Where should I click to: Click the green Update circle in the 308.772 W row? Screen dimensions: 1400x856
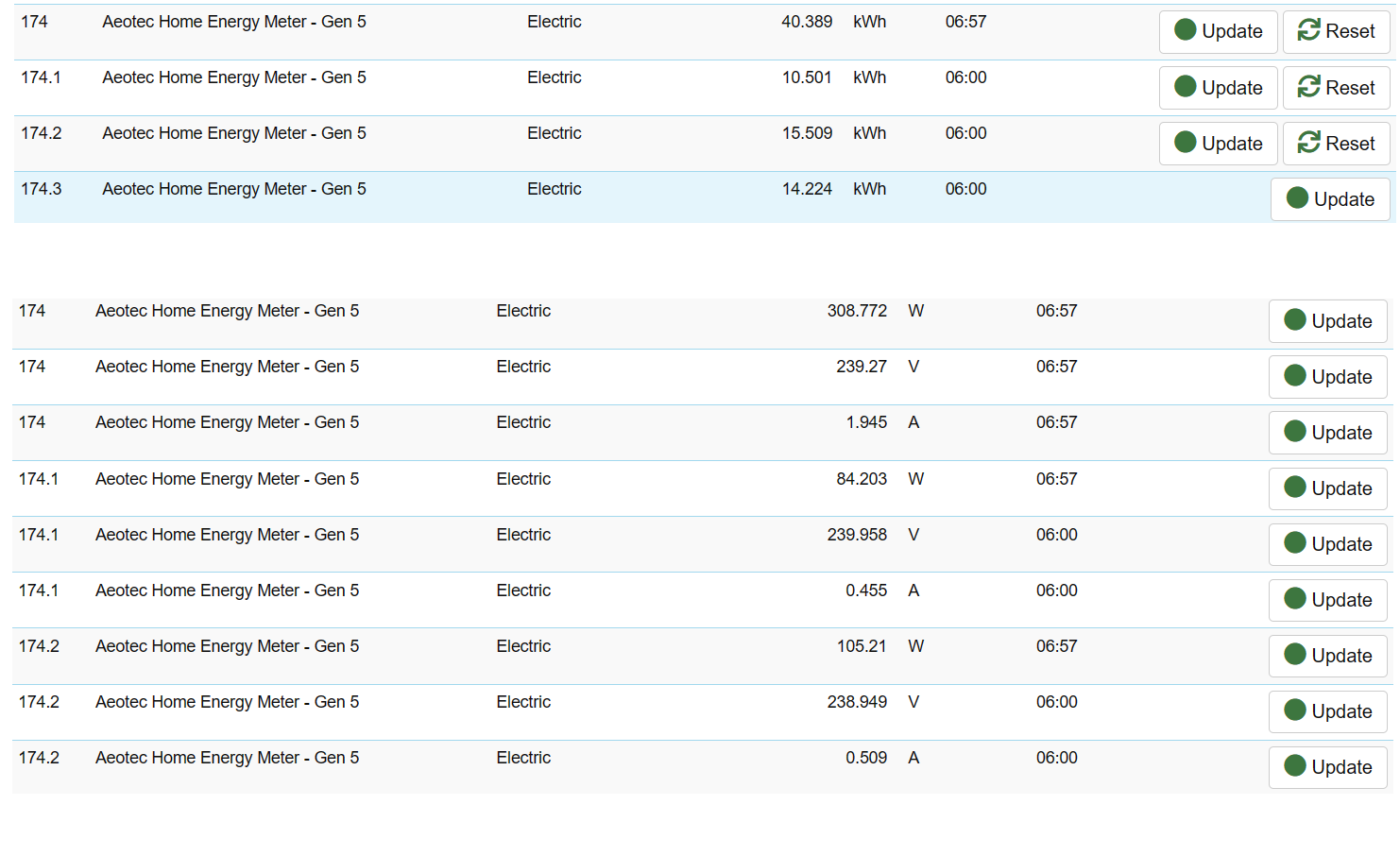click(1295, 320)
